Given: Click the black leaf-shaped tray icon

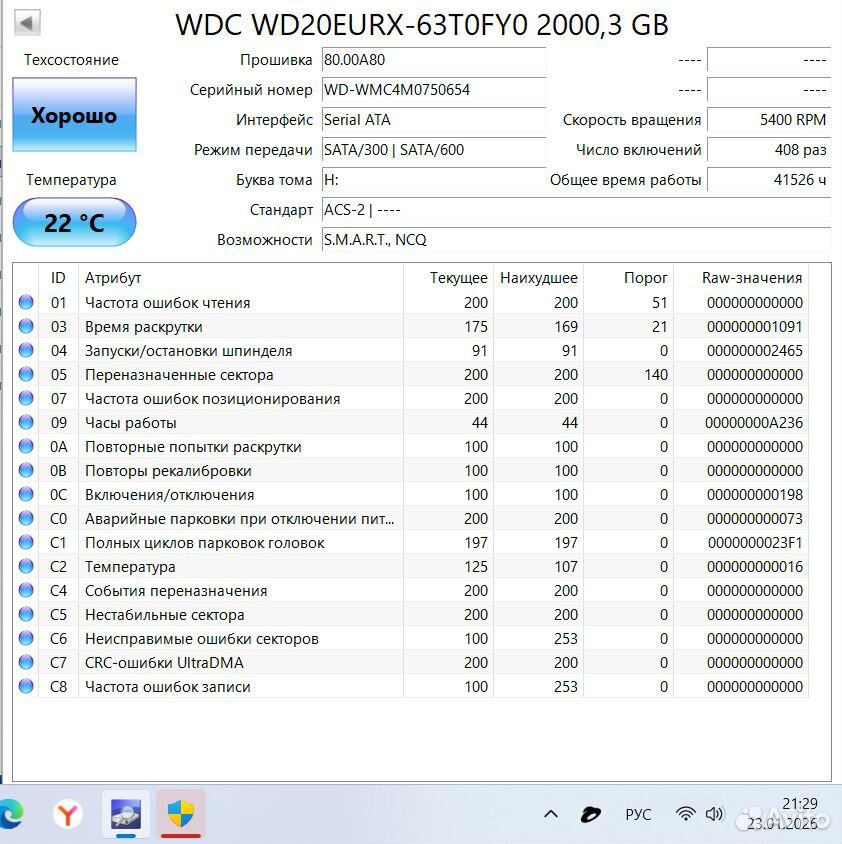Looking at the screenshot, I should [x=591, y=814].
